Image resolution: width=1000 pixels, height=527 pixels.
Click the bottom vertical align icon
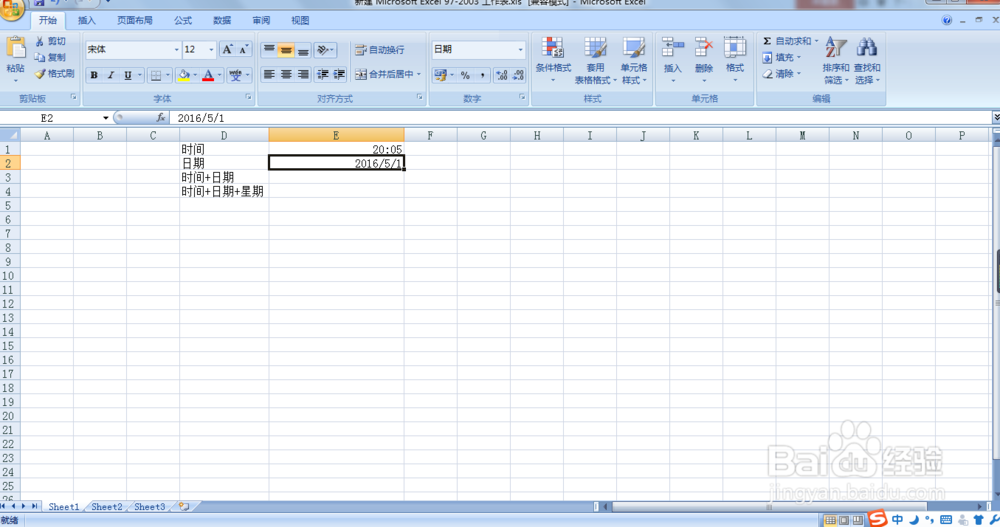(303, 50)
